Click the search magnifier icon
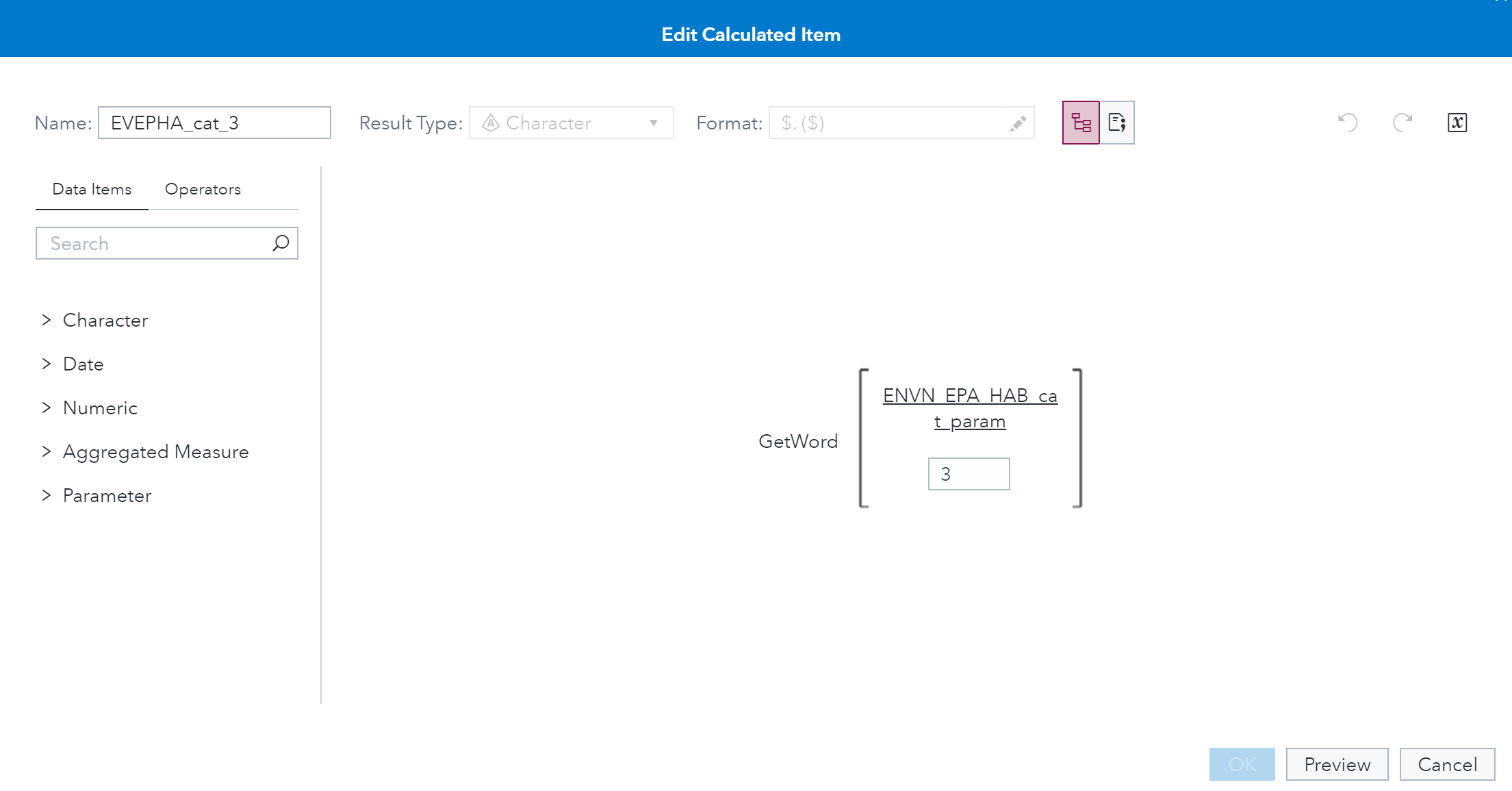Screen dimensions: 1512x791 click(281, 243)
